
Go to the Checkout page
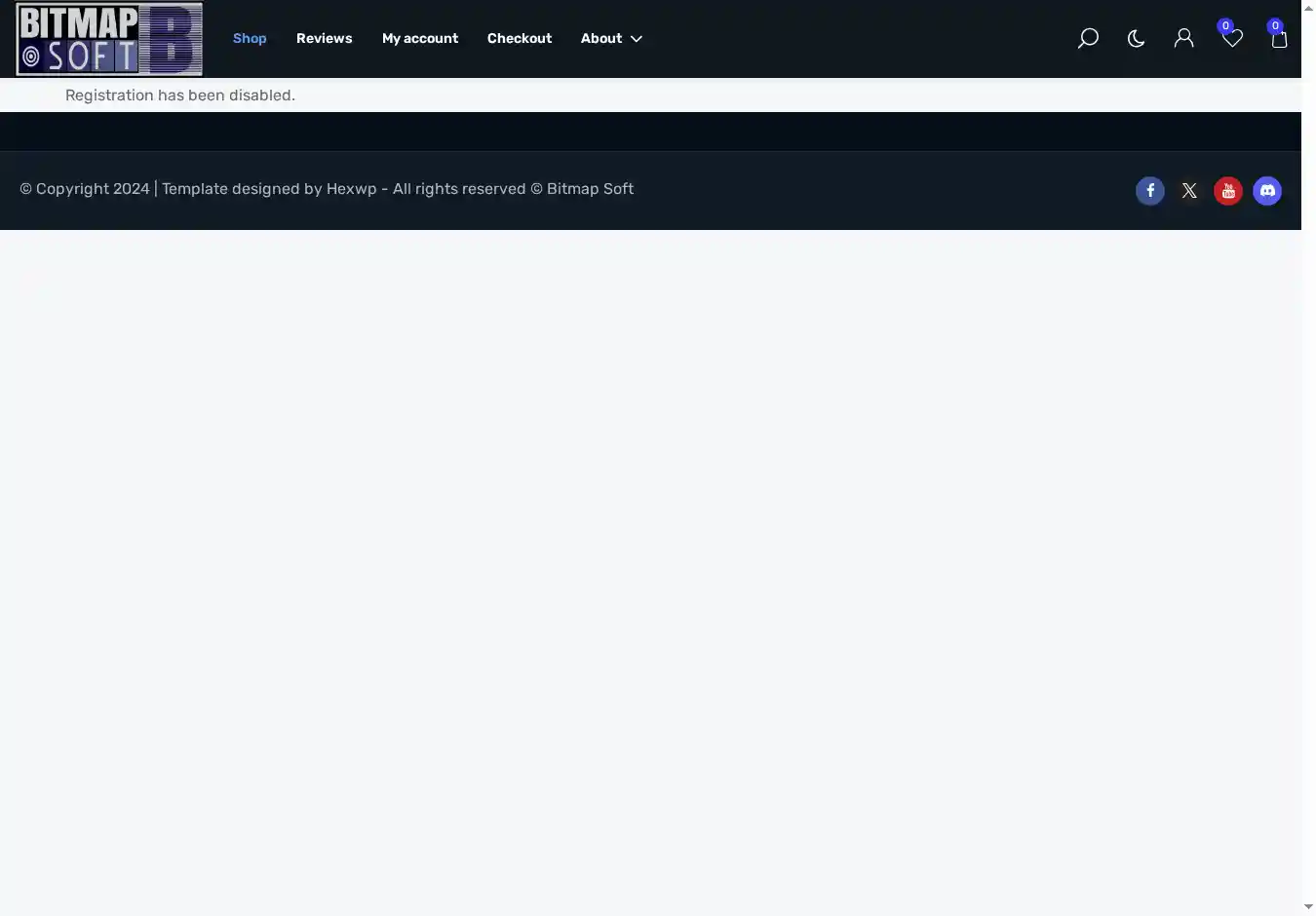tap(519, 39)
